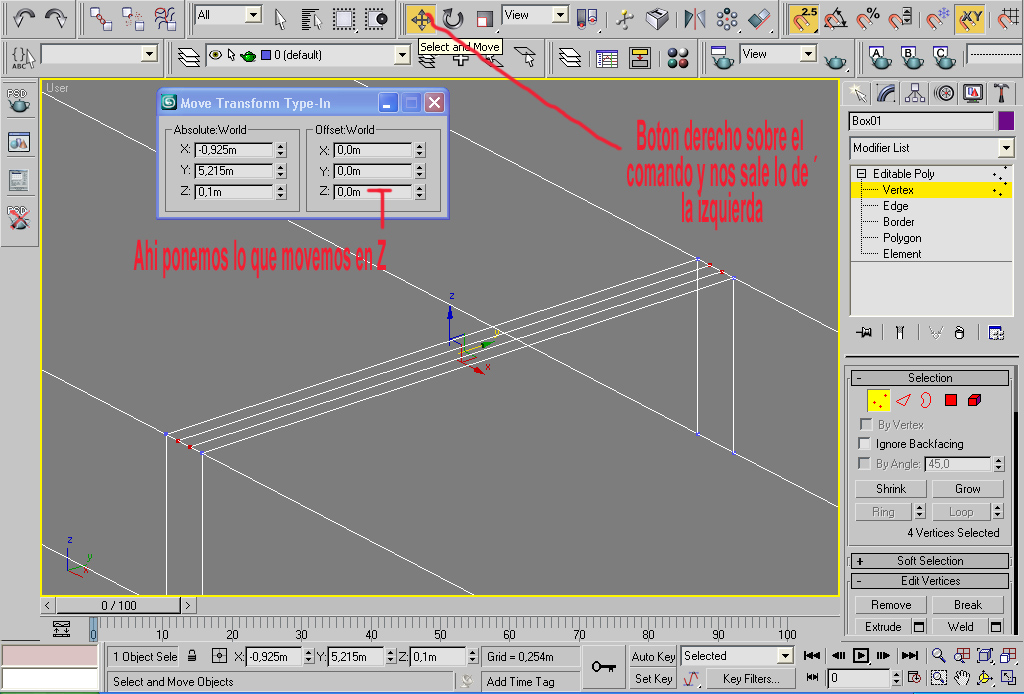This screenshot has height=694, width=1024.
Task: Select the Select and Uniform Scale tool
Action: pos(484,18)
